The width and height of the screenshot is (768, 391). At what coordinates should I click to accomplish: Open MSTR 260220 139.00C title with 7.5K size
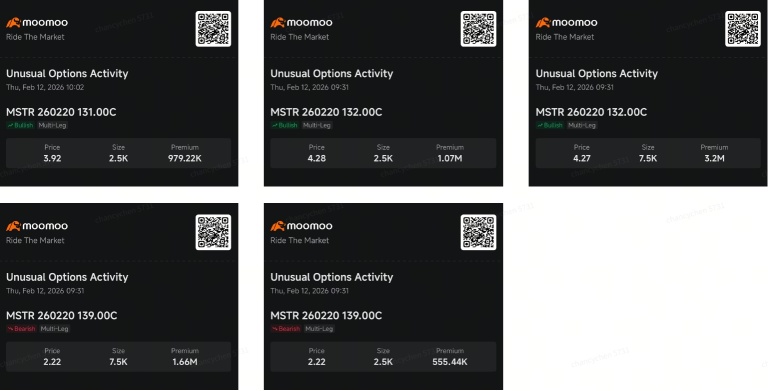point(62,316)
